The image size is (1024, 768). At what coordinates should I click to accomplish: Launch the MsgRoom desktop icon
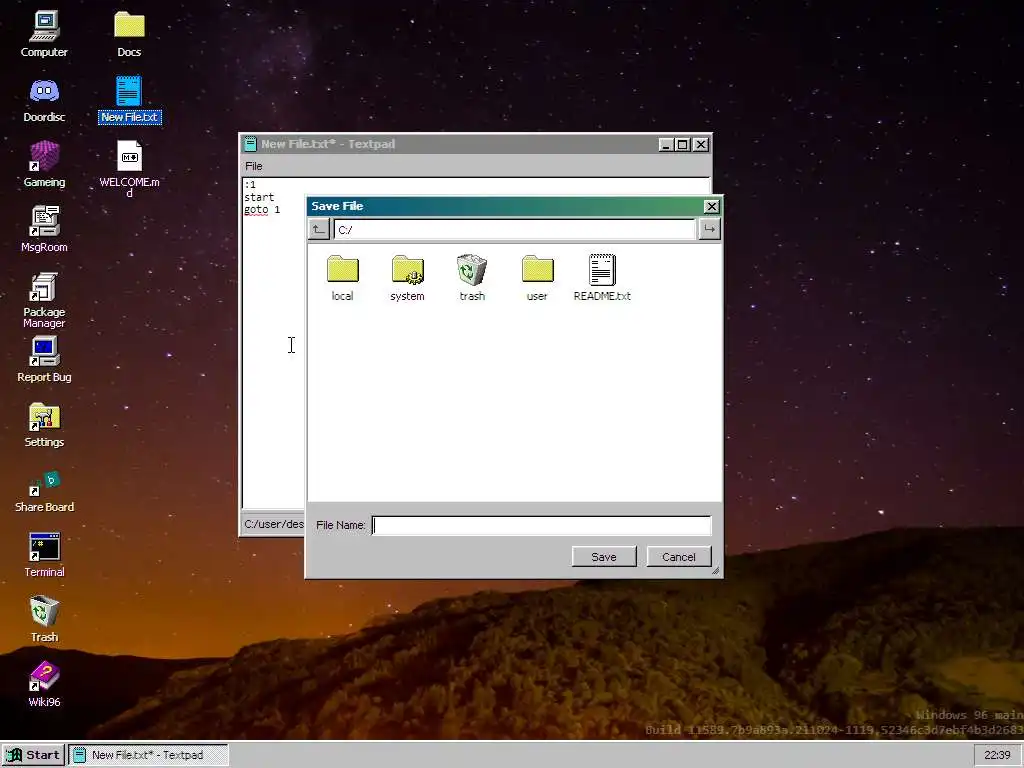[x=44, y=229]
